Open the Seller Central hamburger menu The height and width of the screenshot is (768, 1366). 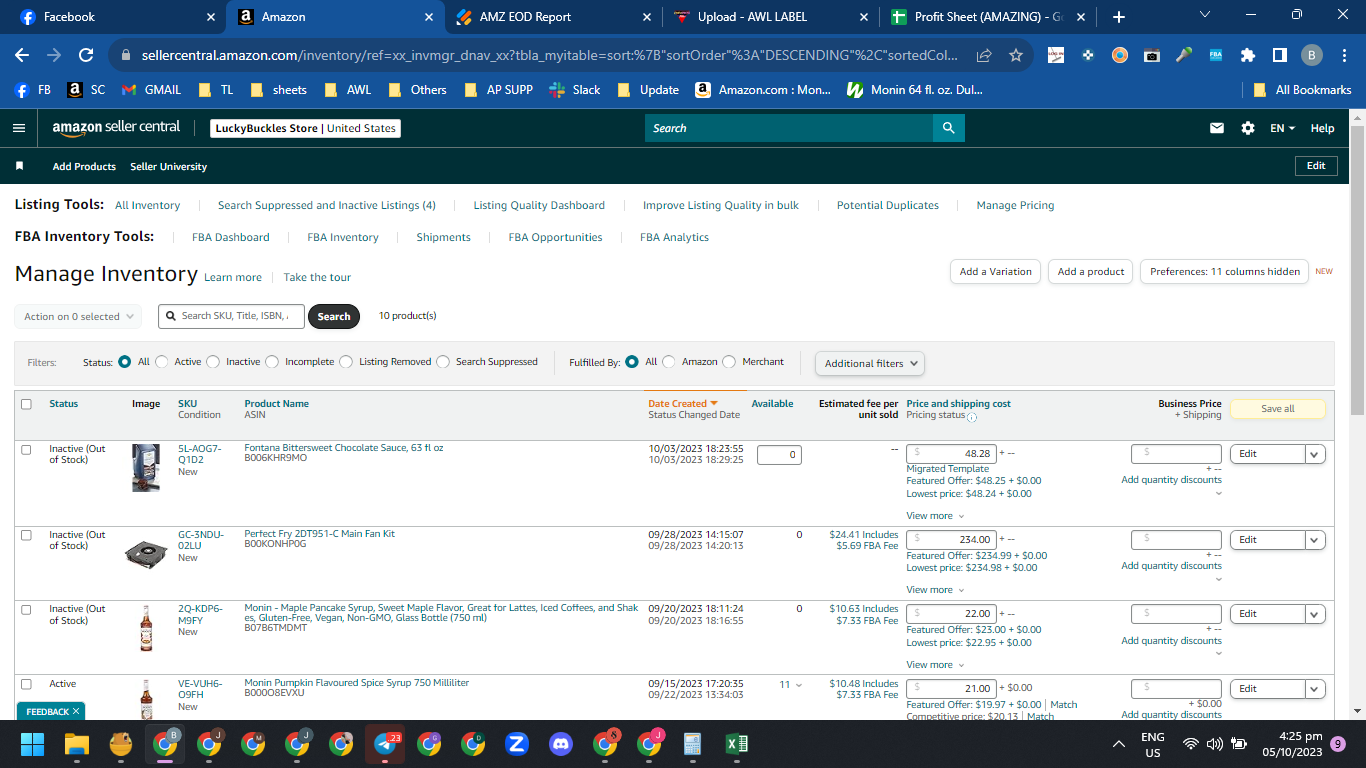(18, 128)
